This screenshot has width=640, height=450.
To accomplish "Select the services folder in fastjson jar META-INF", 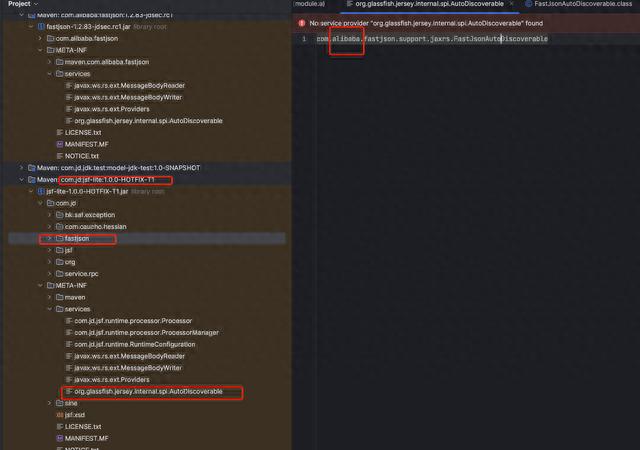I will click(x=77, y=74).
